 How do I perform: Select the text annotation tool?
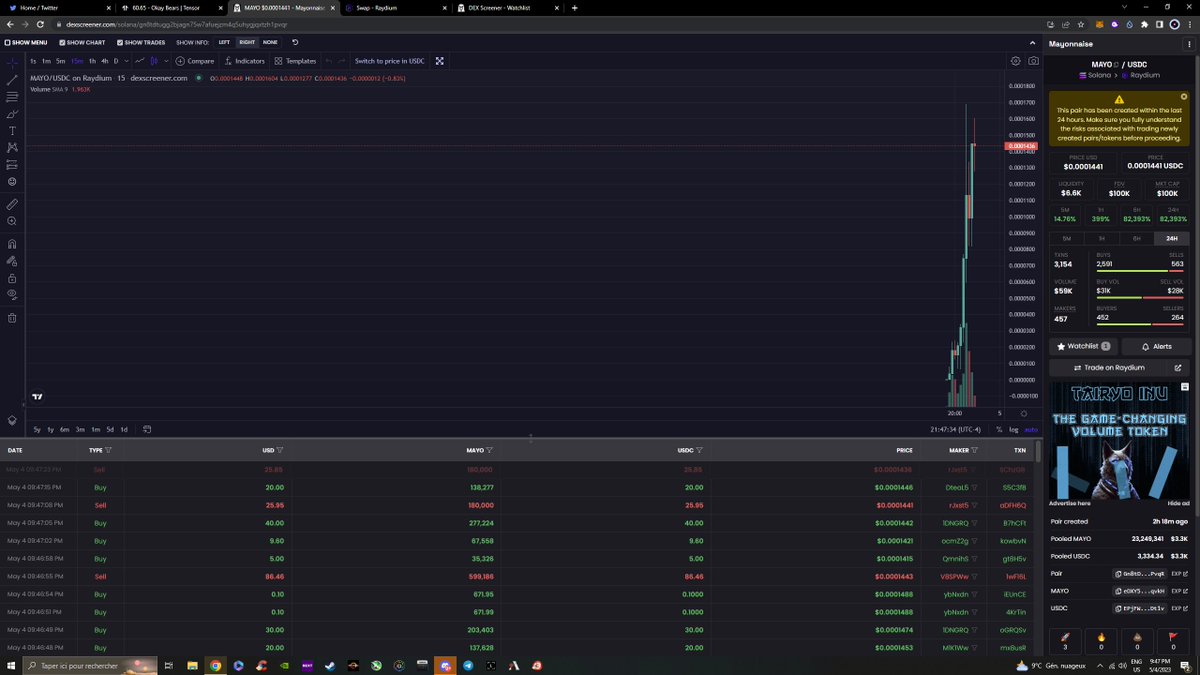(x=12, y=131)
